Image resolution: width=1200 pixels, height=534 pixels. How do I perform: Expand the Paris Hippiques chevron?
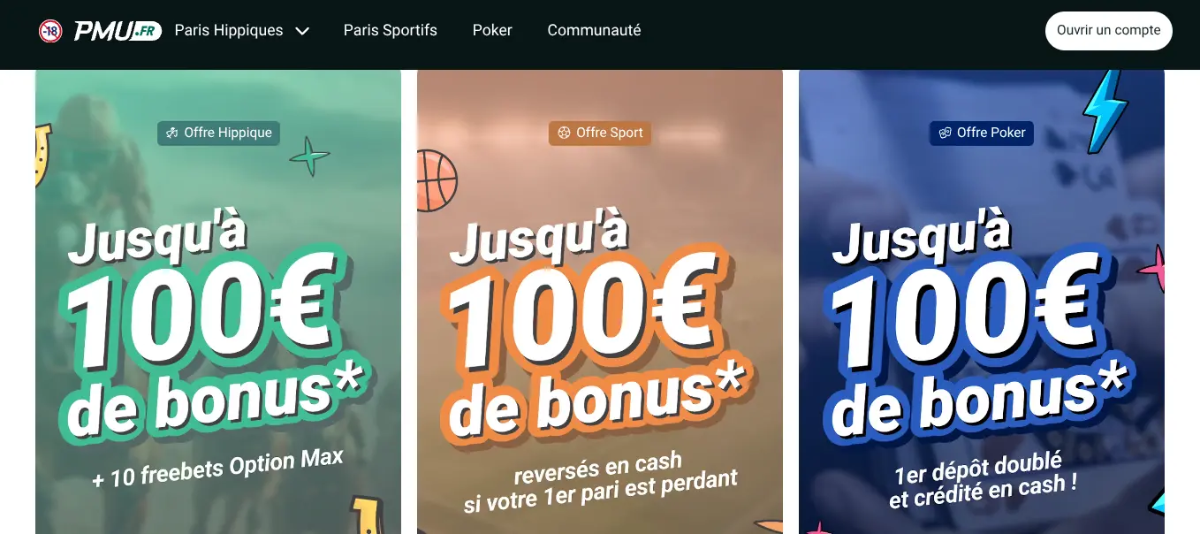(x=302, y=31)
